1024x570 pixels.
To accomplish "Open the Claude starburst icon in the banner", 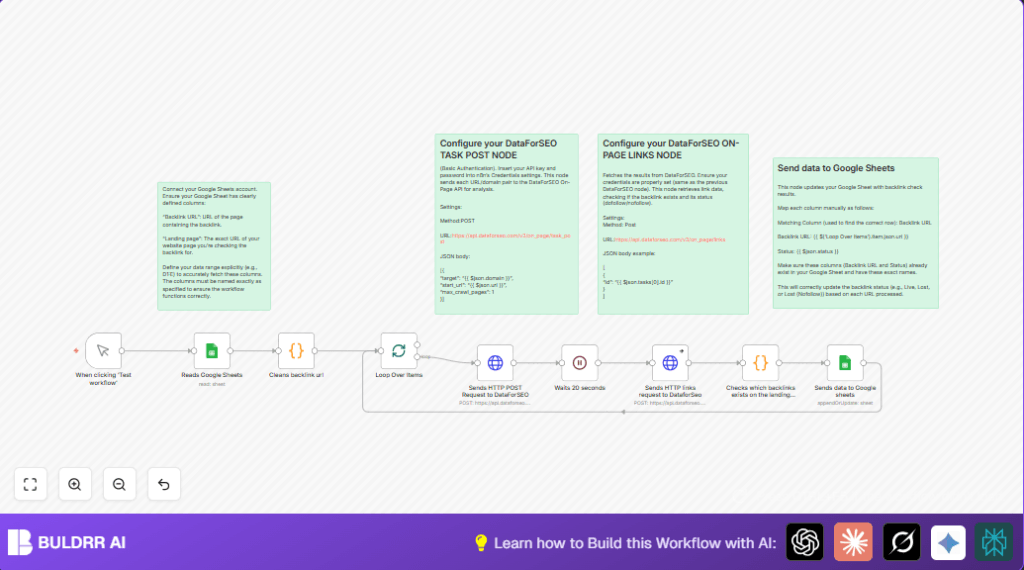I will click(x=853, y=542).
